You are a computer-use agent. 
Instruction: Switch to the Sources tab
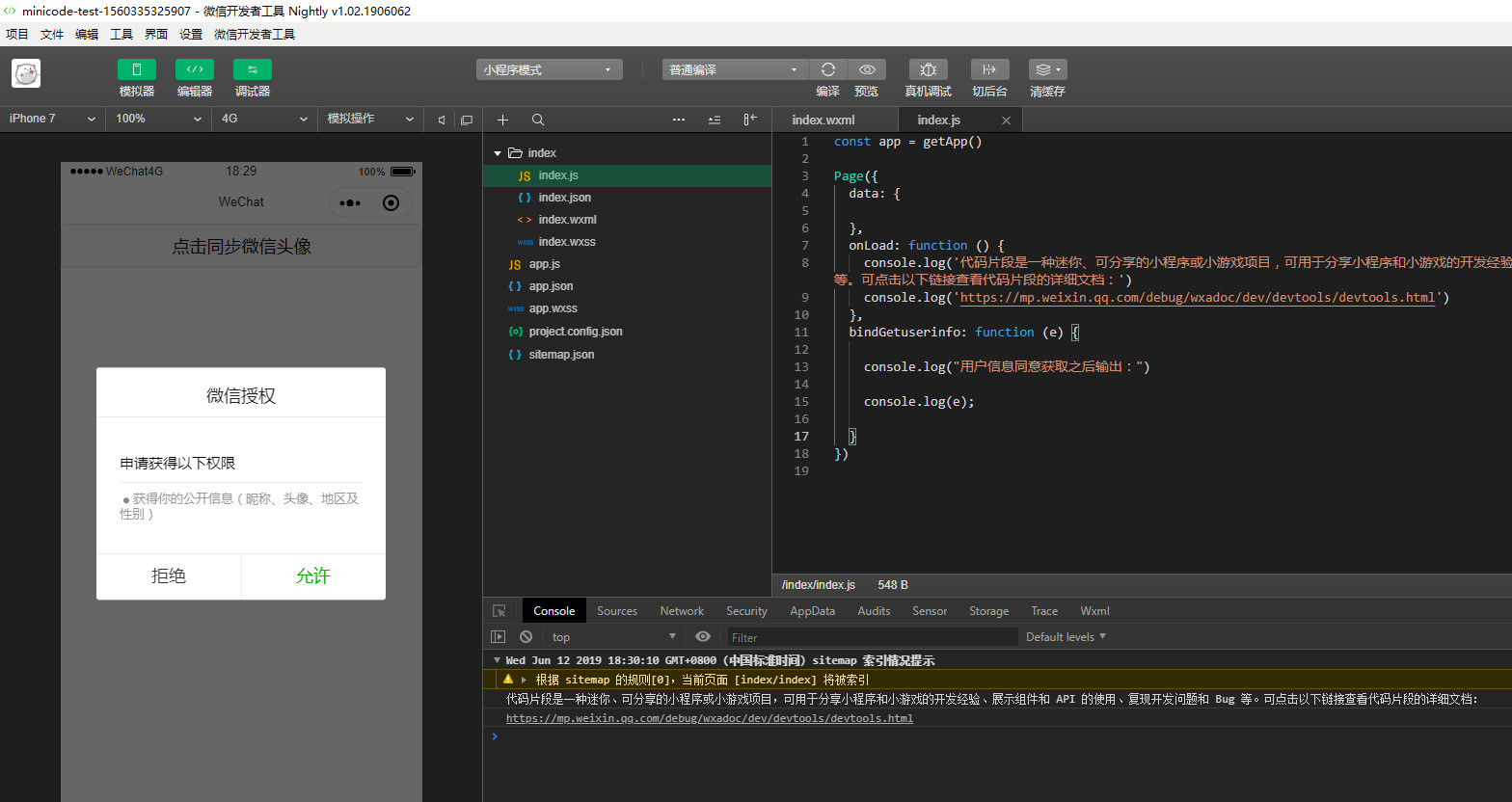(617, 611)
